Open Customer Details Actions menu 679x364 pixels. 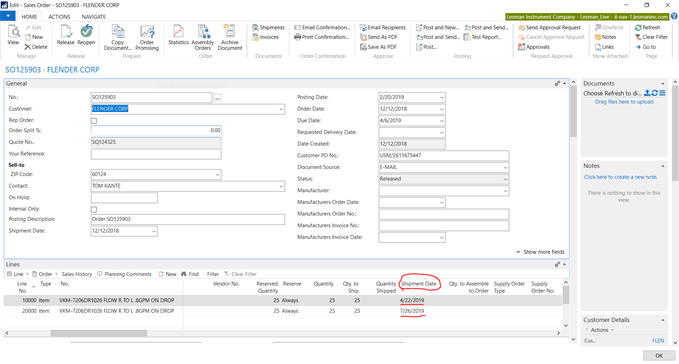click(599, 330)
